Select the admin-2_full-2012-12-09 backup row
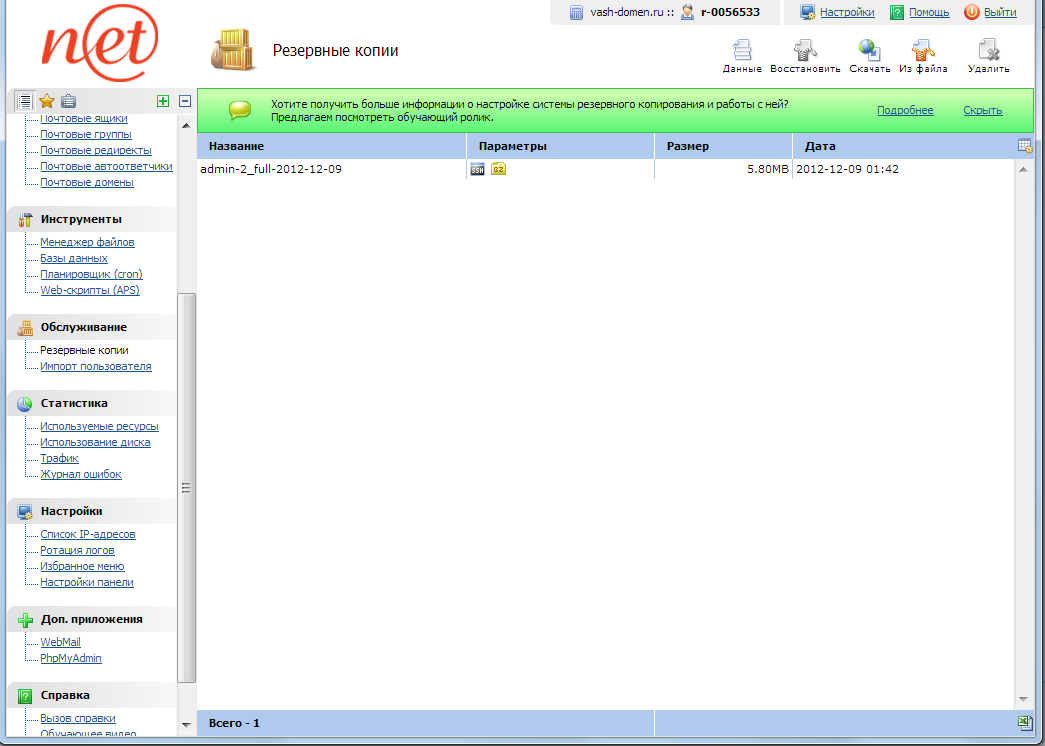1045x746 pixels. point(271,170)
